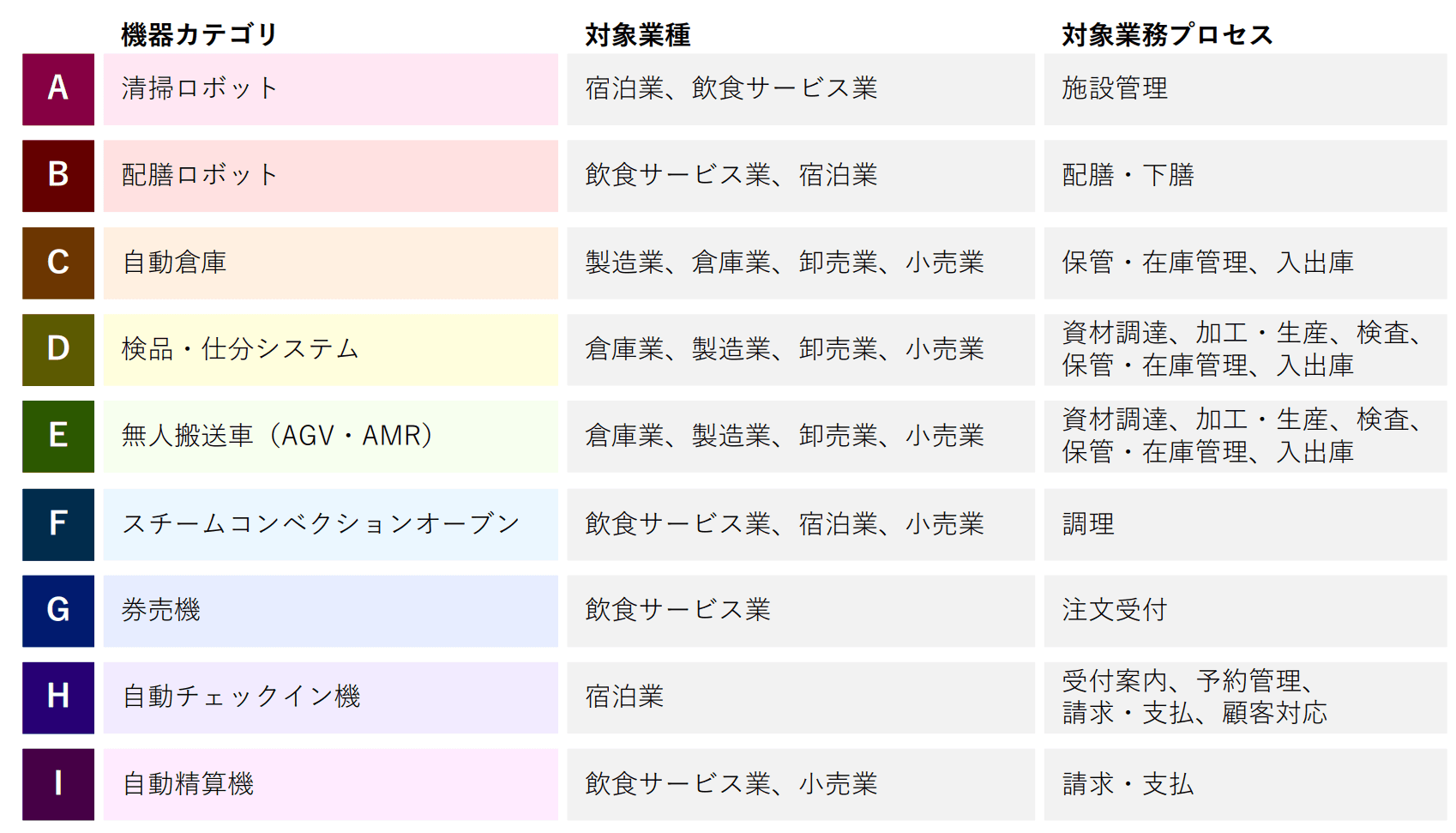The height and width of the screenshot is (833, 1456).
Task: Select the 検品・仕分システム yellow cell
Action: (x=330, y=349)
